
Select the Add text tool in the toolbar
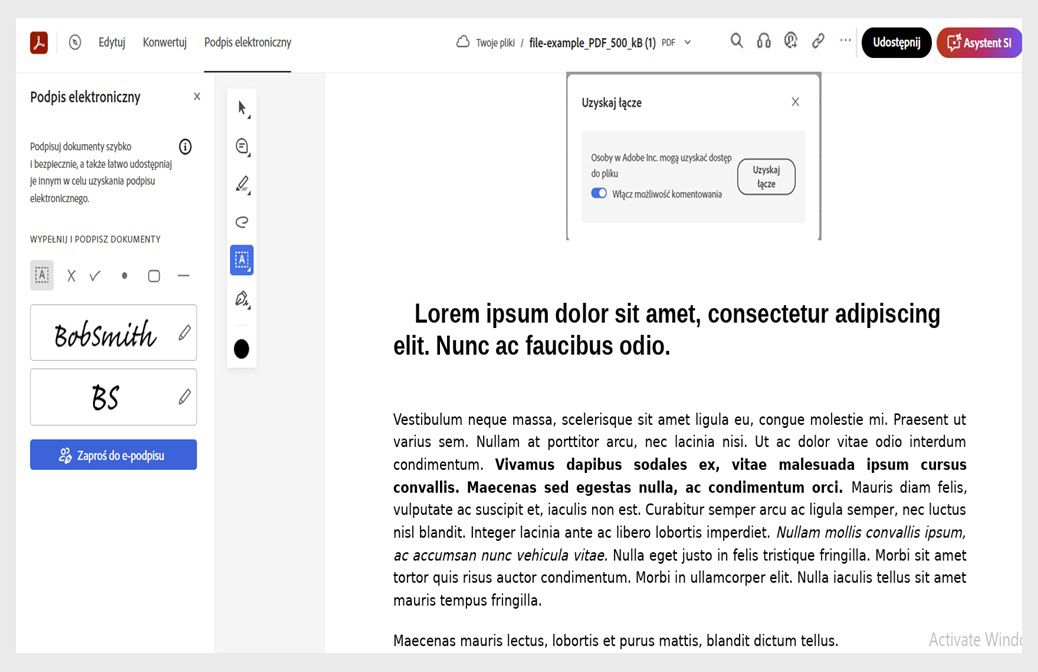tap(241, 259)
